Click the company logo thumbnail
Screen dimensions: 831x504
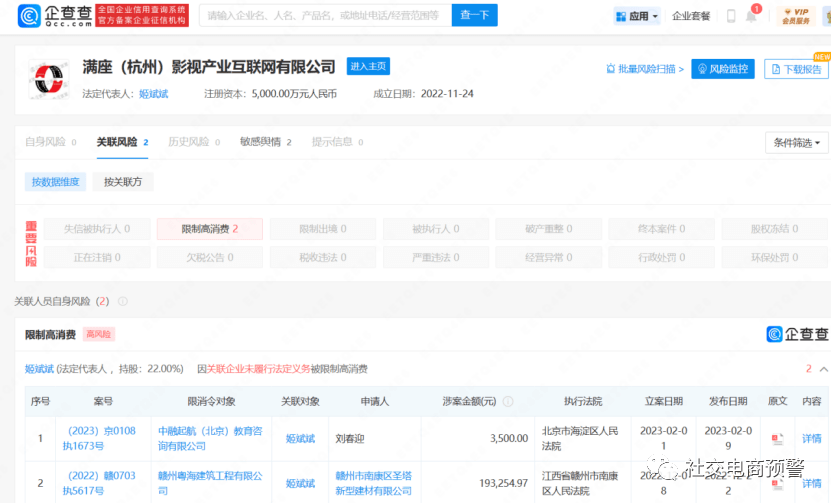(49, 79)
